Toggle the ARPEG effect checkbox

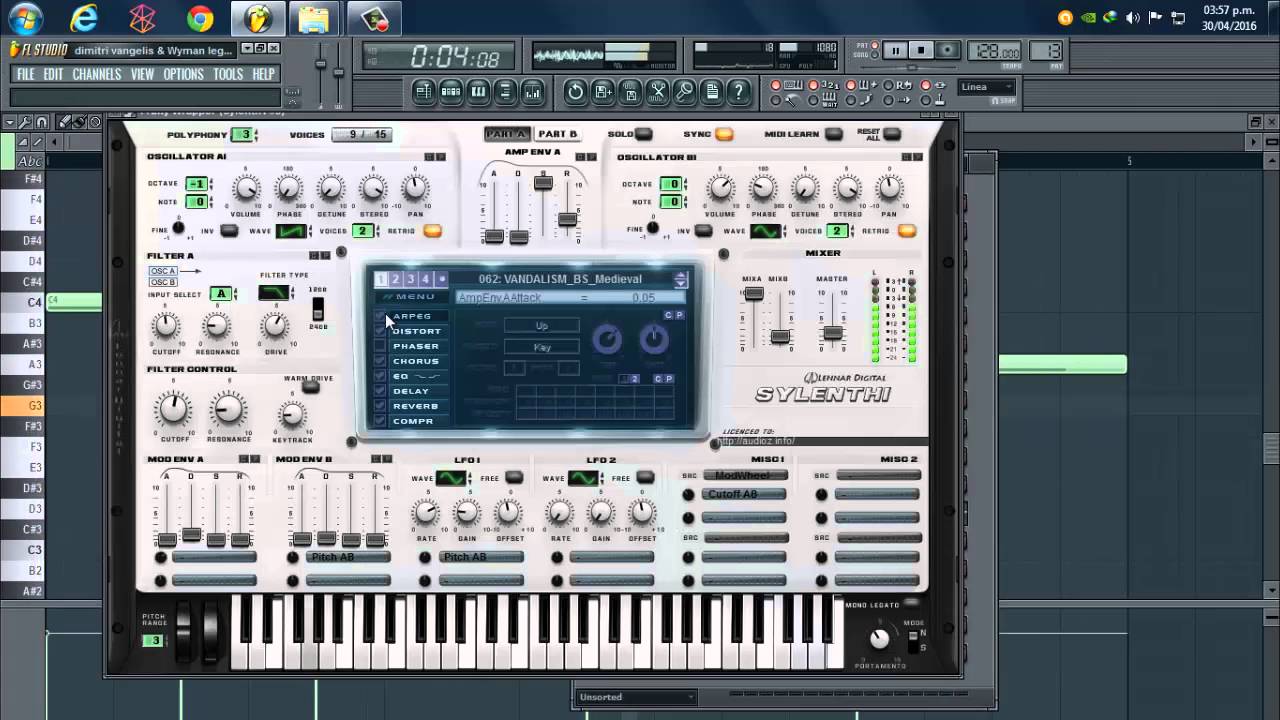[x=380, y=316]
